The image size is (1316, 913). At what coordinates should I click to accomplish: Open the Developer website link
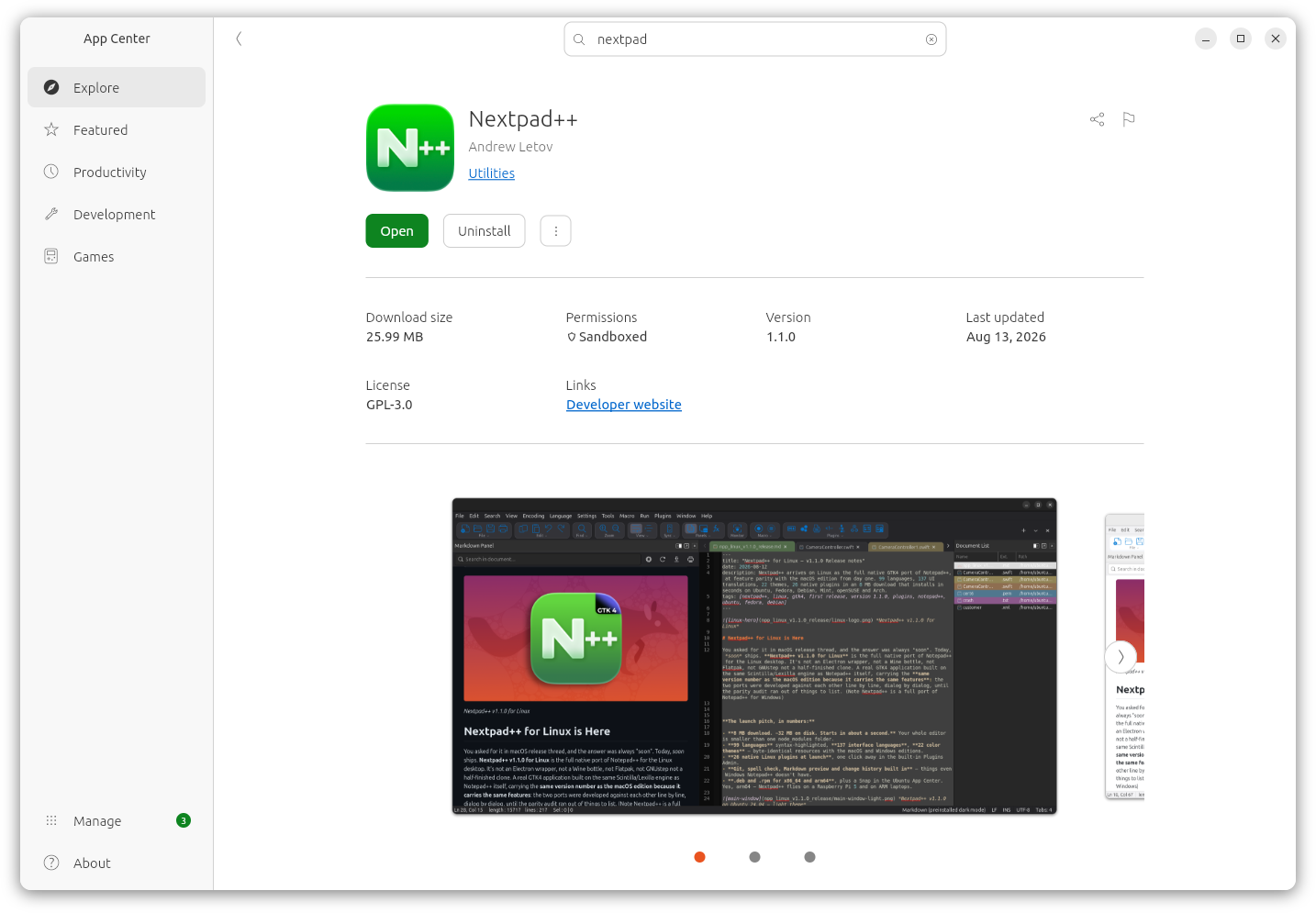(x=623, y=405)
